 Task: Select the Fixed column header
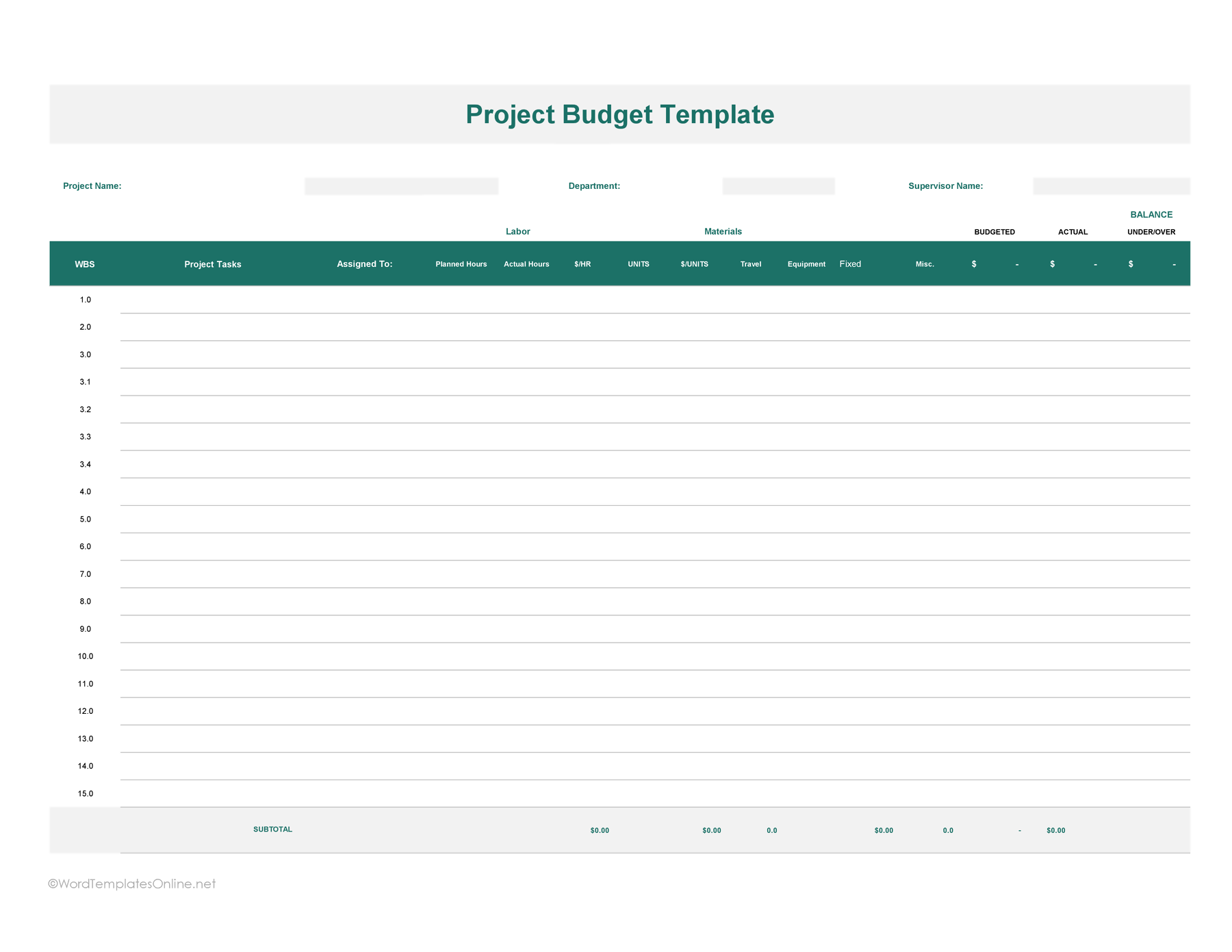pyautogui.click(x=850, y=264)
